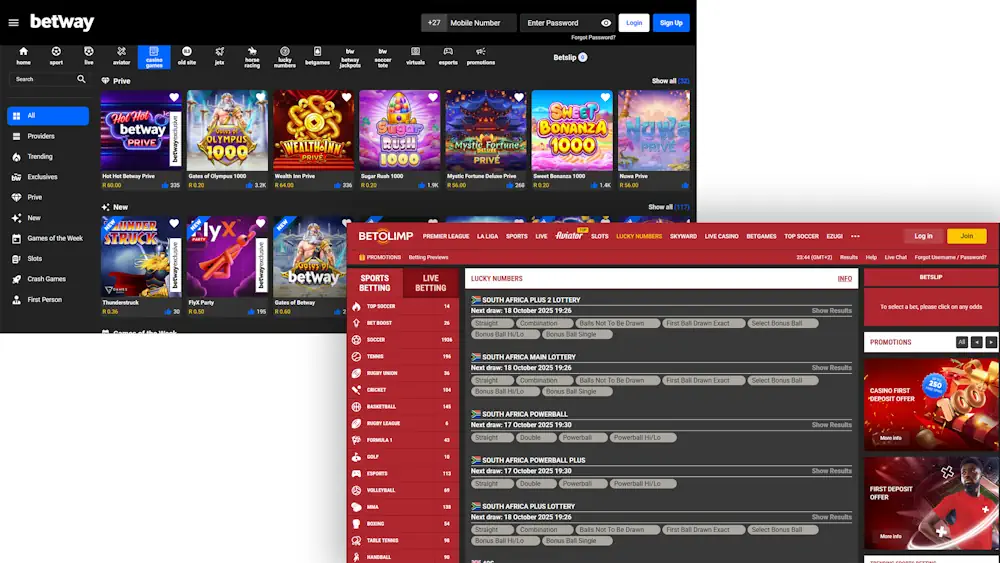This screenshot has height=563, width=1000.
Task: Open the Betway hamburger menu
Action: (x=13, y=23)
